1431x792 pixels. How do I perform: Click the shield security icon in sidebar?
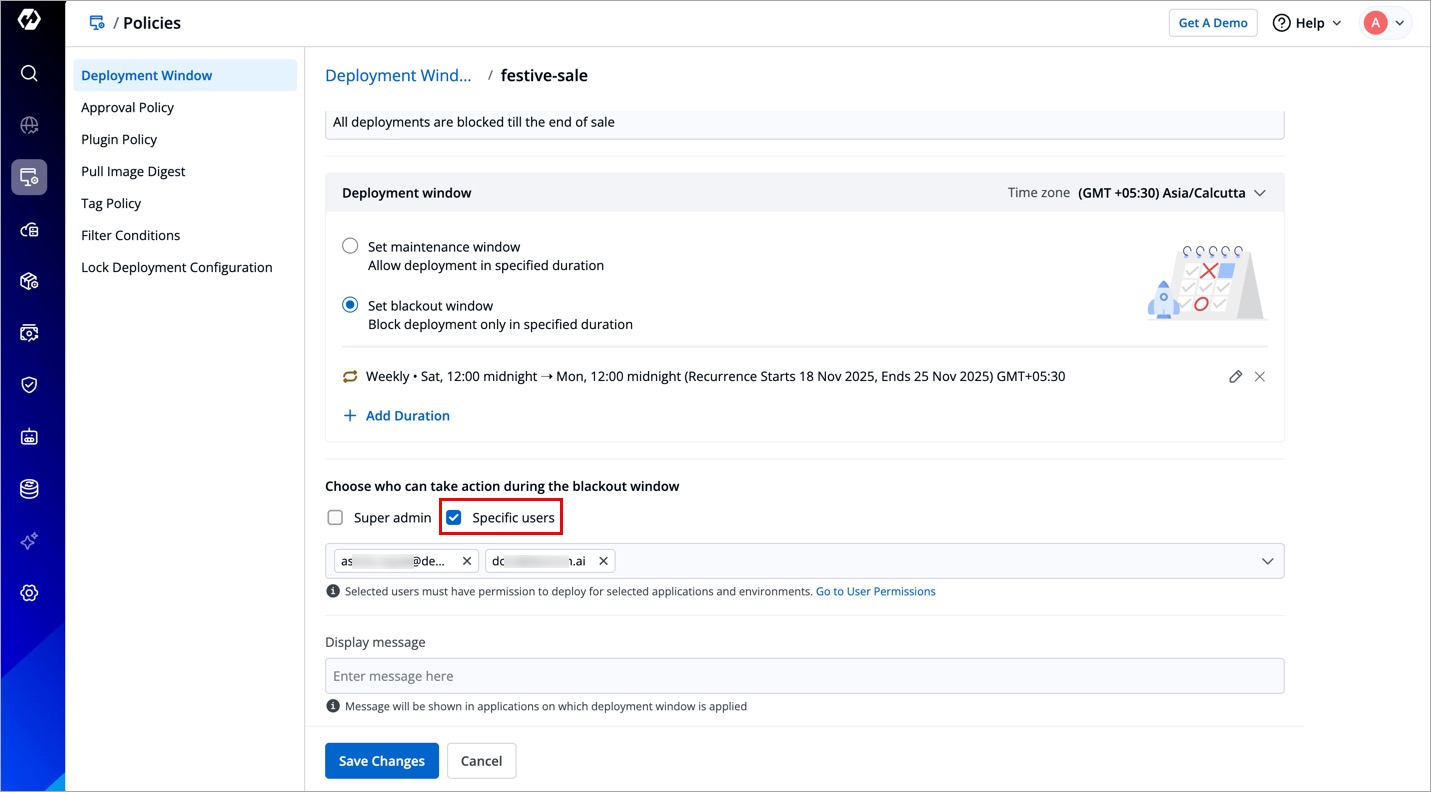(29, 385)
